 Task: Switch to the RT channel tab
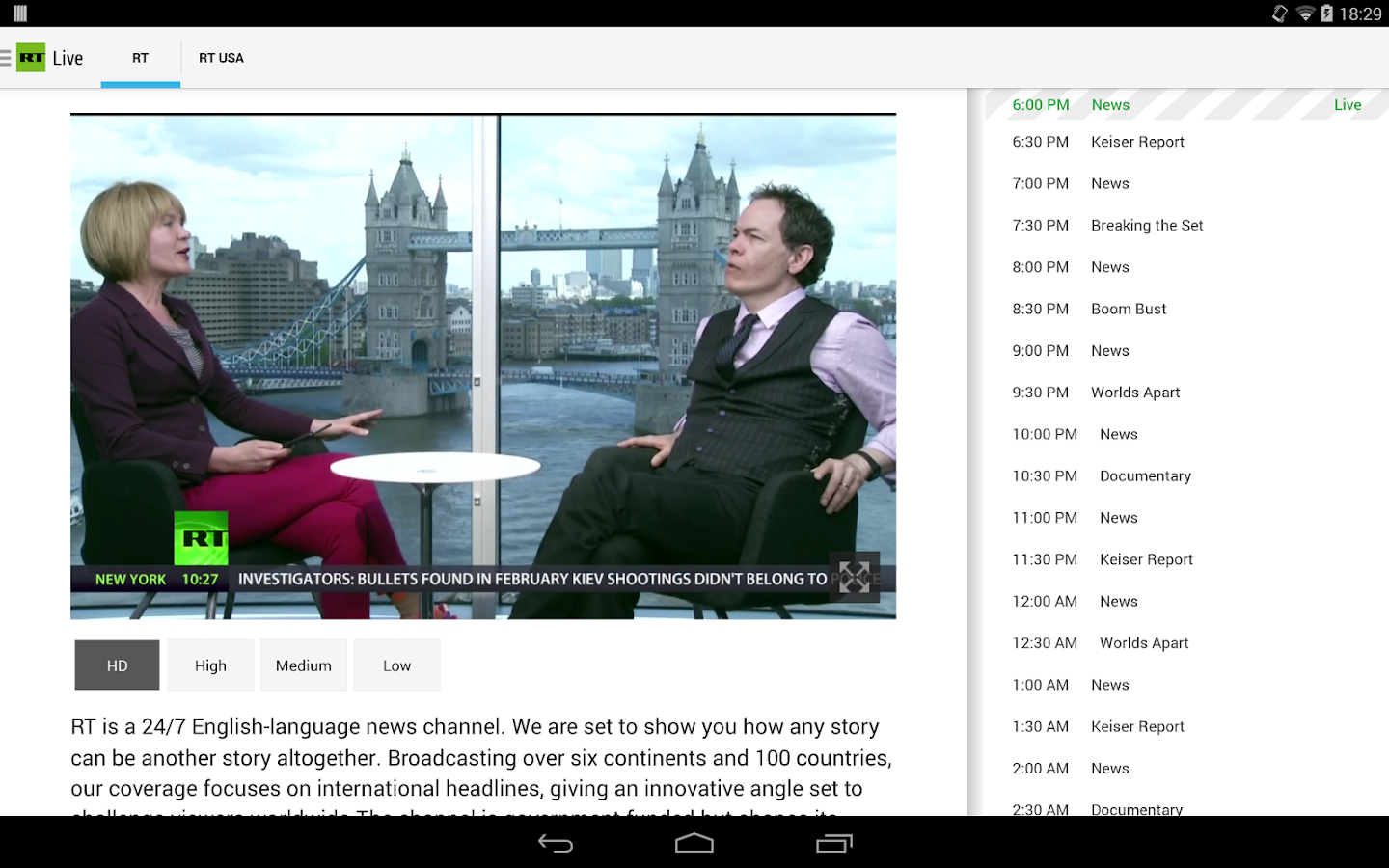click(141, 58)
